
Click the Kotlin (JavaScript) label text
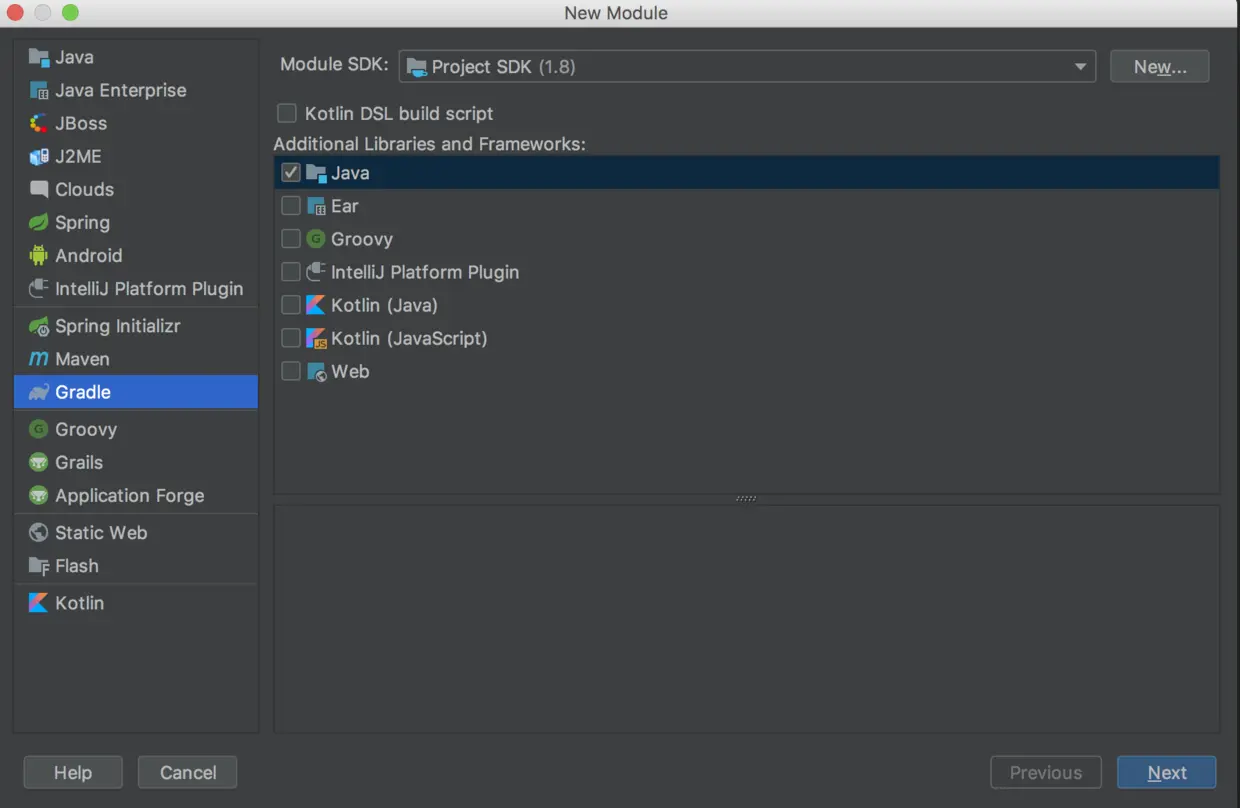point(409,338)
